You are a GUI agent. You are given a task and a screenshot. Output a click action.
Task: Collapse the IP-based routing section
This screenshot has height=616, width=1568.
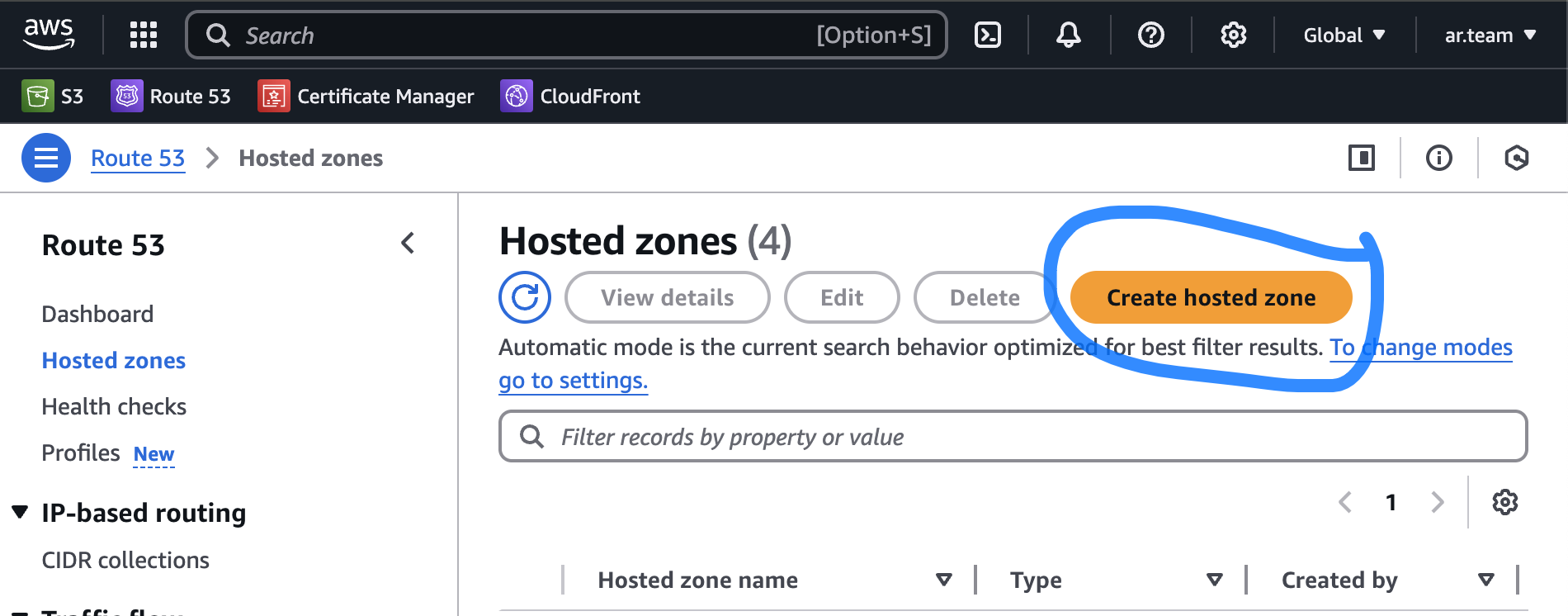click(21, 513)
